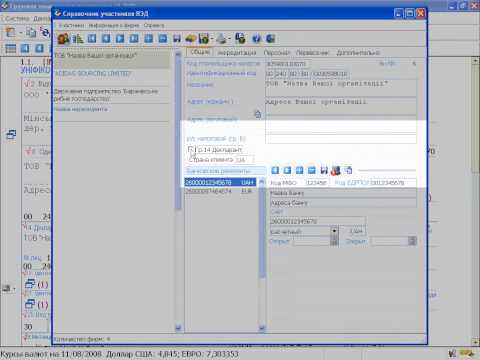Select the EUR bank account row

(221, 191)
